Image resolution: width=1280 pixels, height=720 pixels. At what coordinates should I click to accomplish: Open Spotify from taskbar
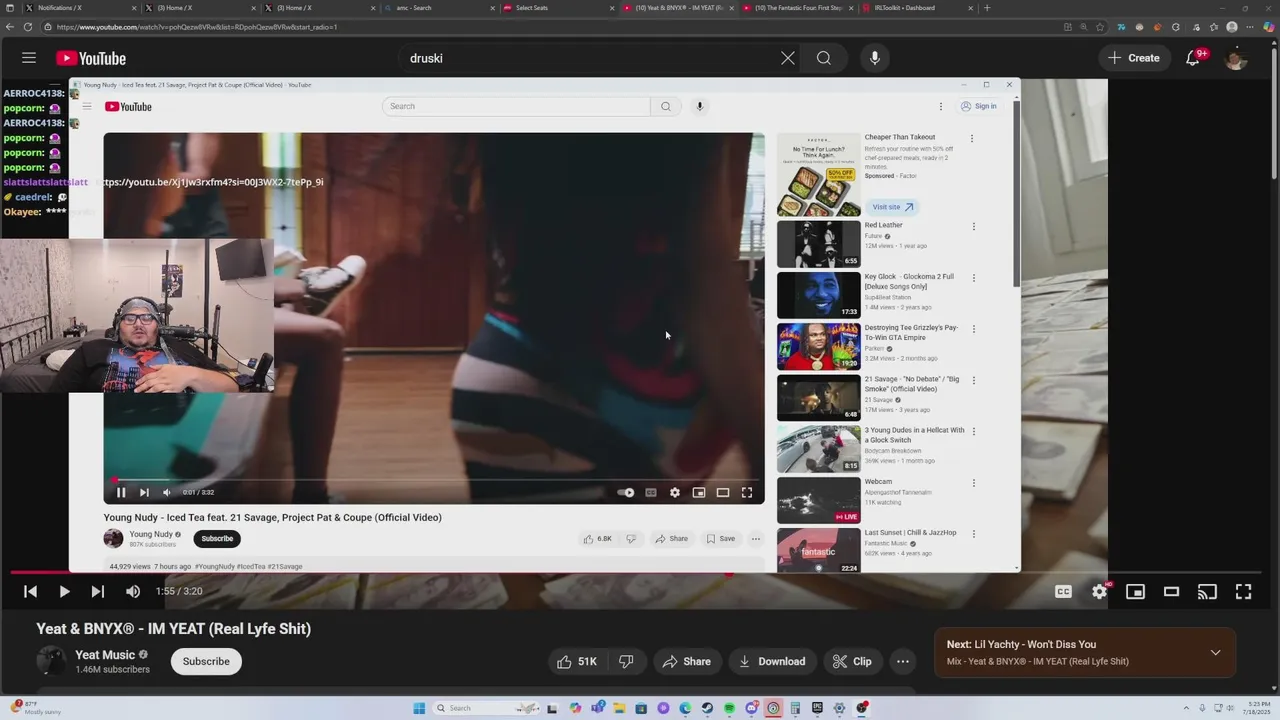click(x=729, y=708)
